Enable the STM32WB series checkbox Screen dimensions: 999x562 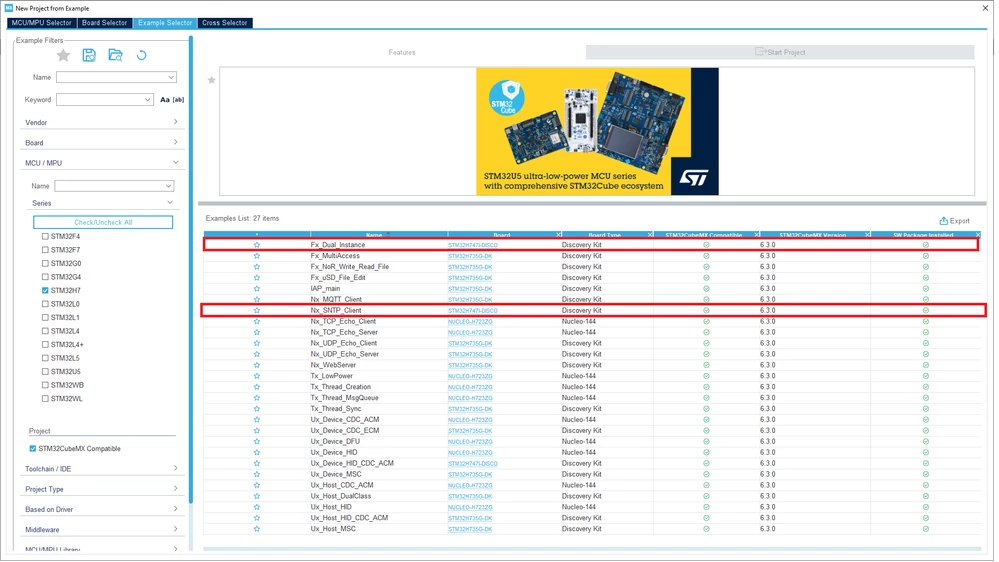click(45, 385)
